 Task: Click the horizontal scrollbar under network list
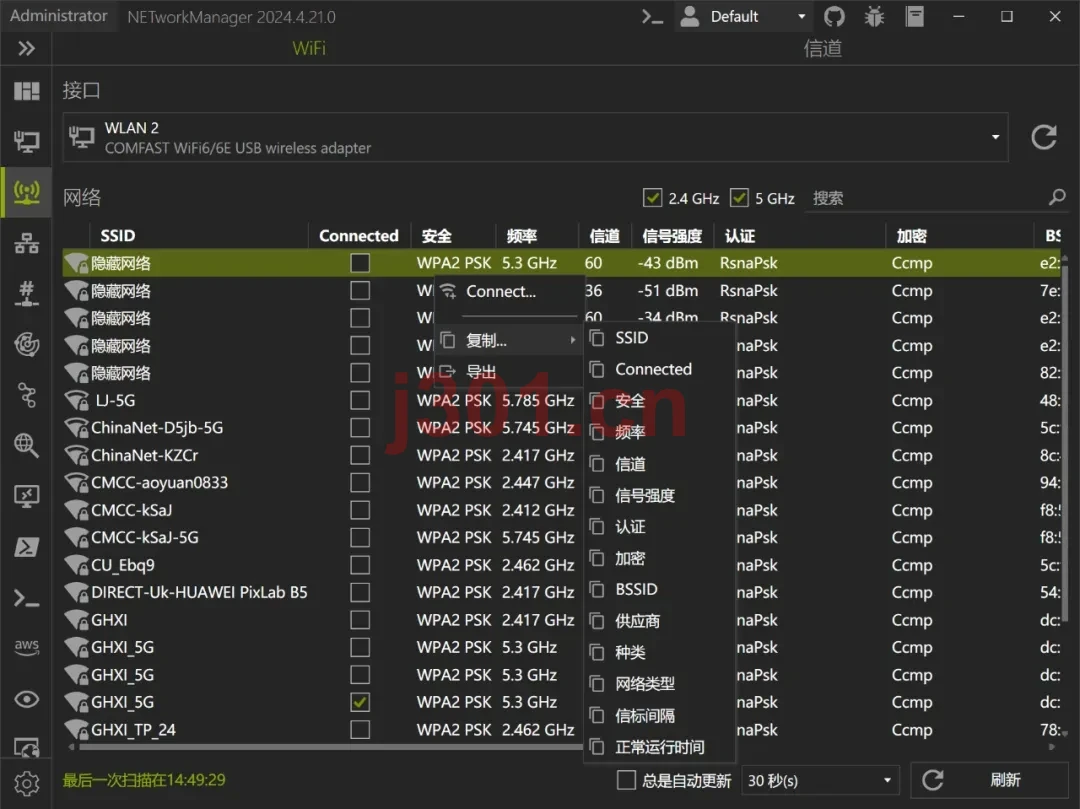pos(331,746)
